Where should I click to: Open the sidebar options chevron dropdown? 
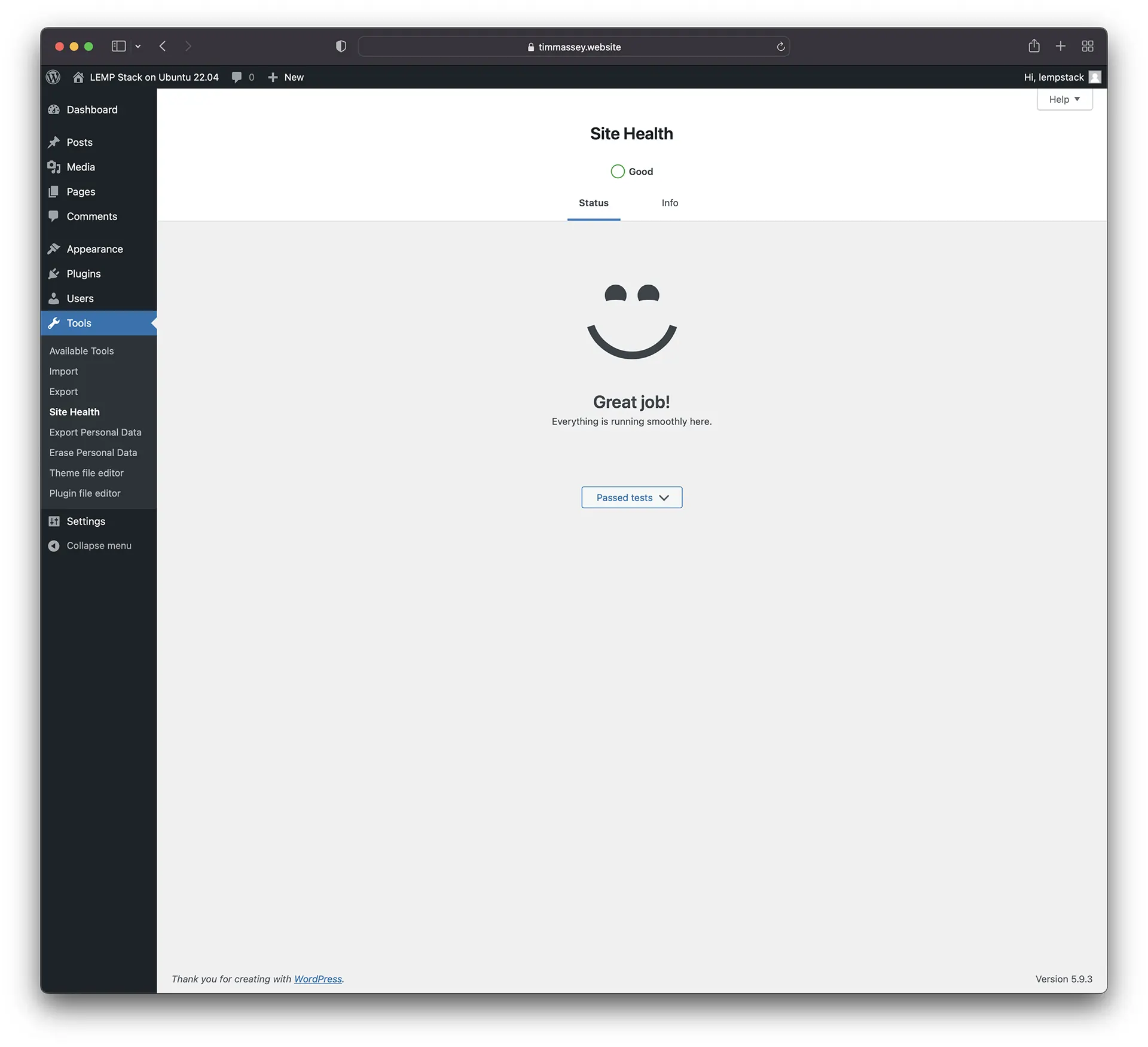(x=138, y=46)
